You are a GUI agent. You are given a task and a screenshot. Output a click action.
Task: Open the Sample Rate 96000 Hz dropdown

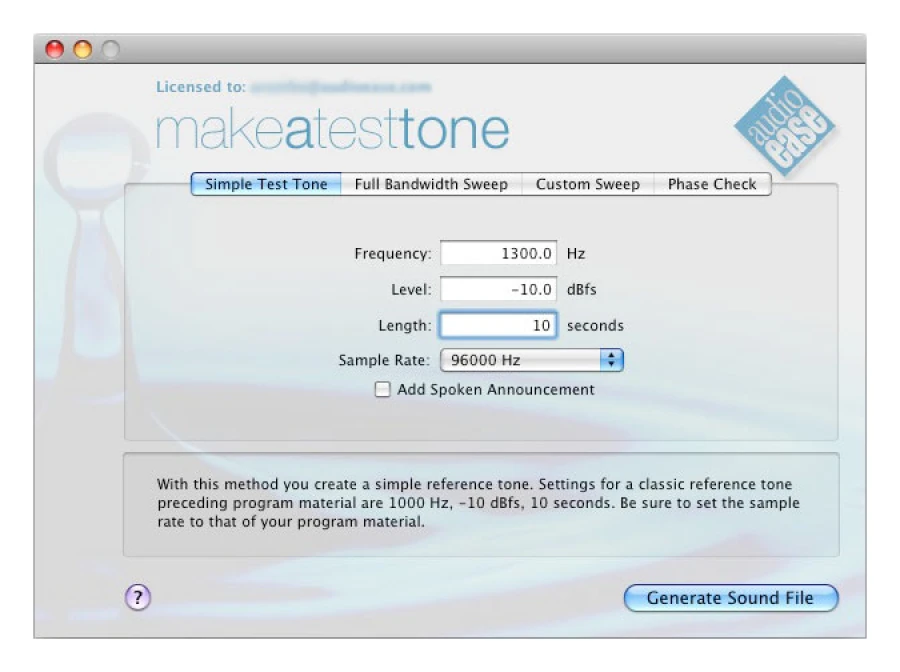532,360
